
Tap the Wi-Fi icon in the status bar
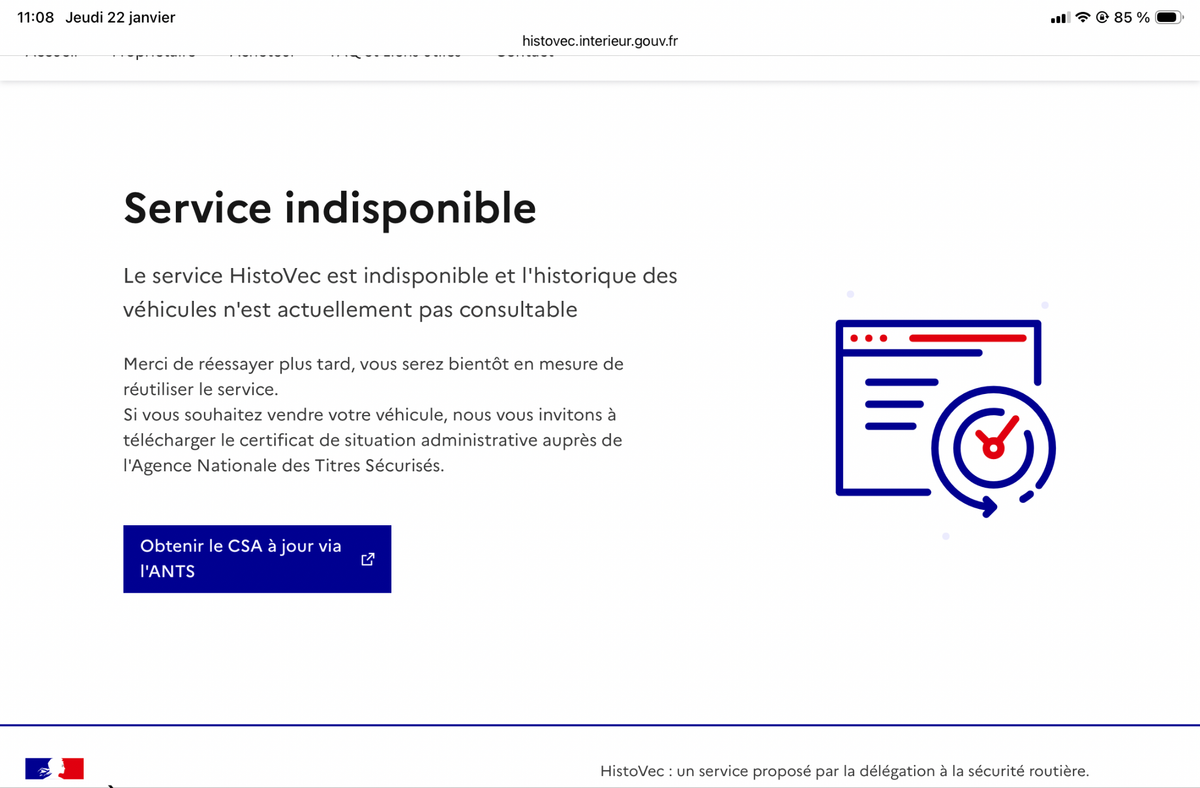1082,18
